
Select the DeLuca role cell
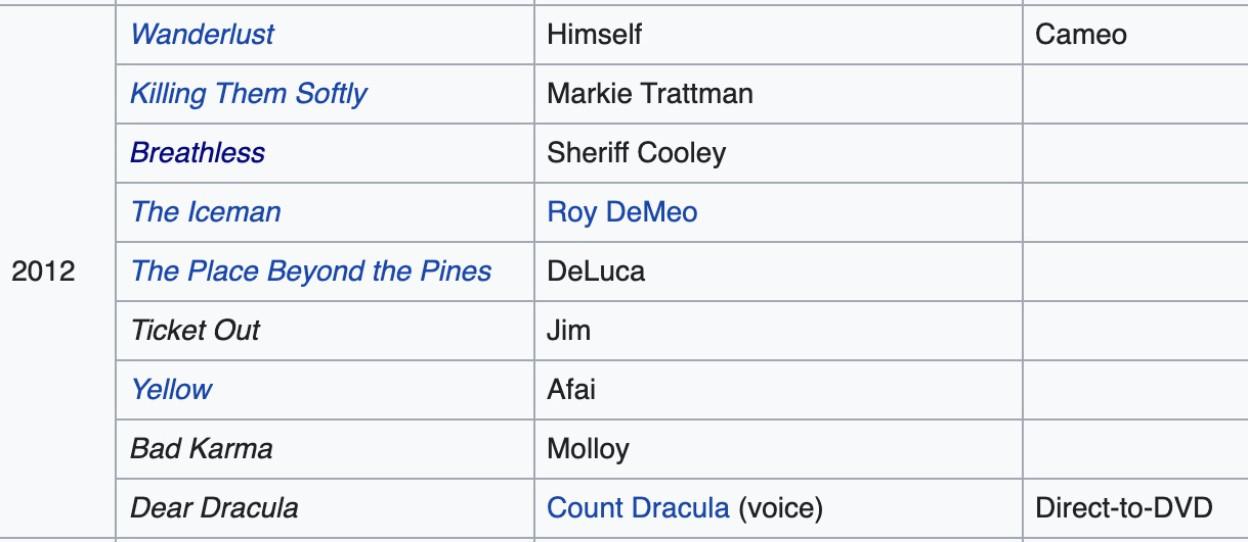point(595,271)
